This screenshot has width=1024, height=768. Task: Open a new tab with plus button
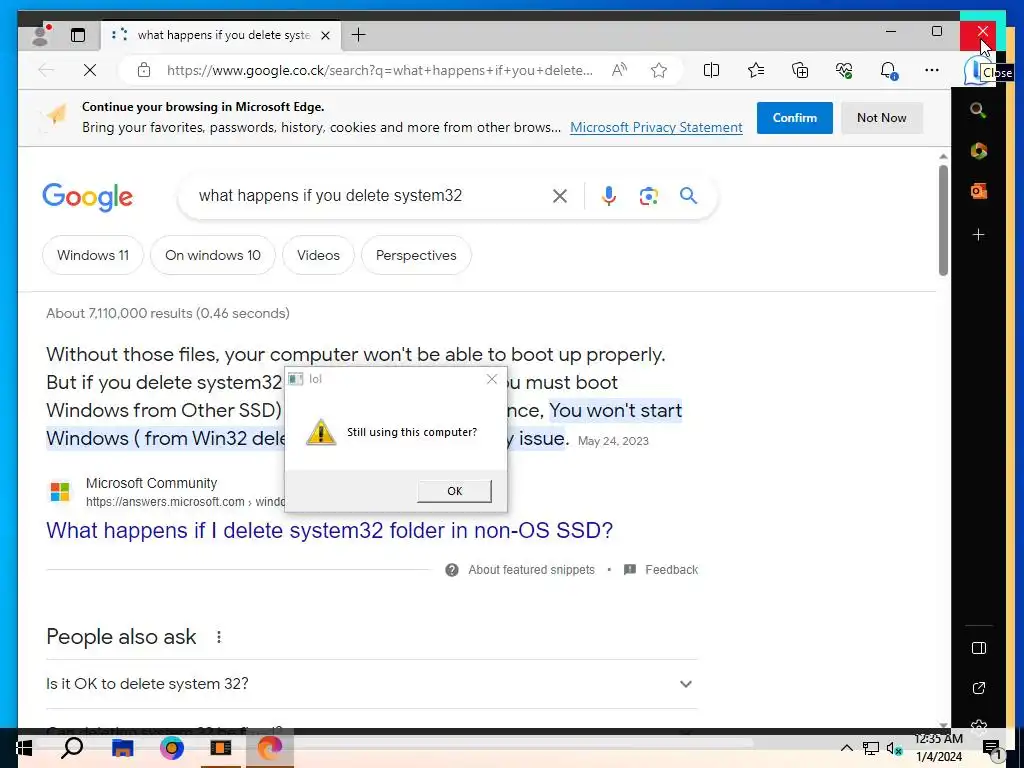[359, 35]
